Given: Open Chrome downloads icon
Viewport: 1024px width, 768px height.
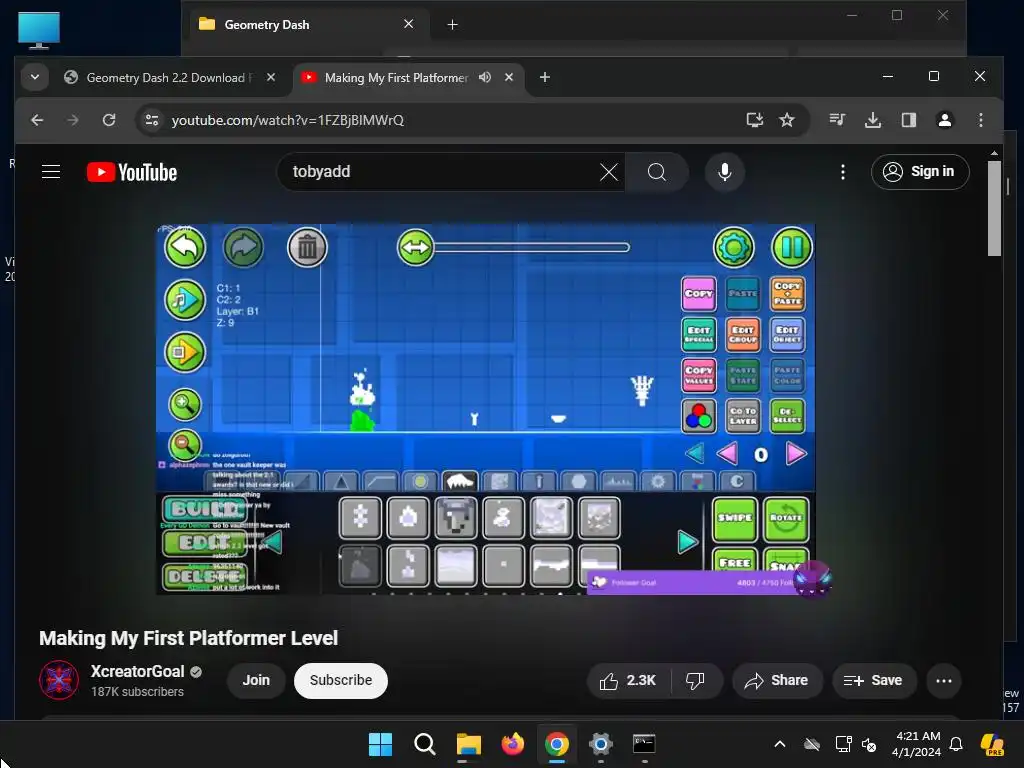Looking at the screenshot, I should pos(872,120).
